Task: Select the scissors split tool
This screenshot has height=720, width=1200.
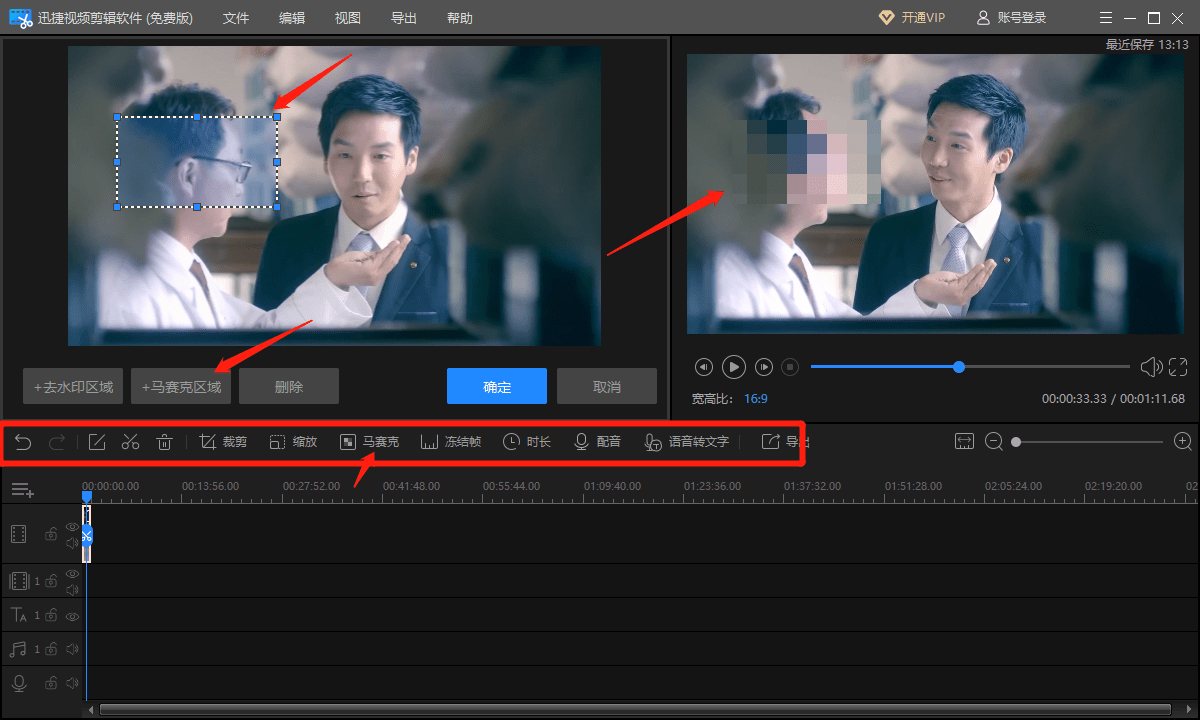Action: [130, 441]
